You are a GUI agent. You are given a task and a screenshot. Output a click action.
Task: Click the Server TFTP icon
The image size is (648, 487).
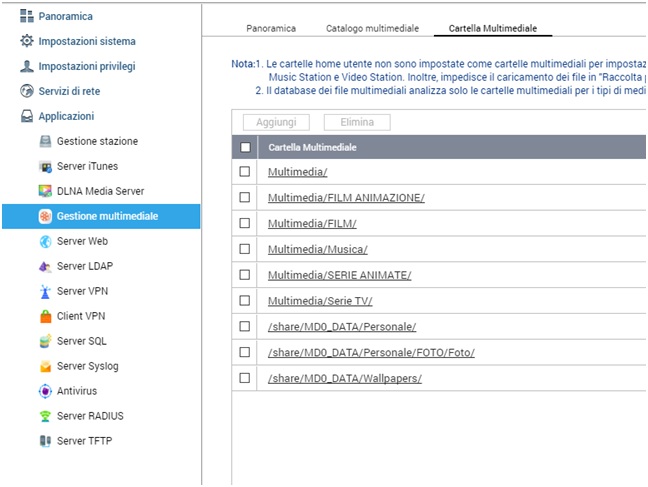pyautogui.click(x=45, y=441)
